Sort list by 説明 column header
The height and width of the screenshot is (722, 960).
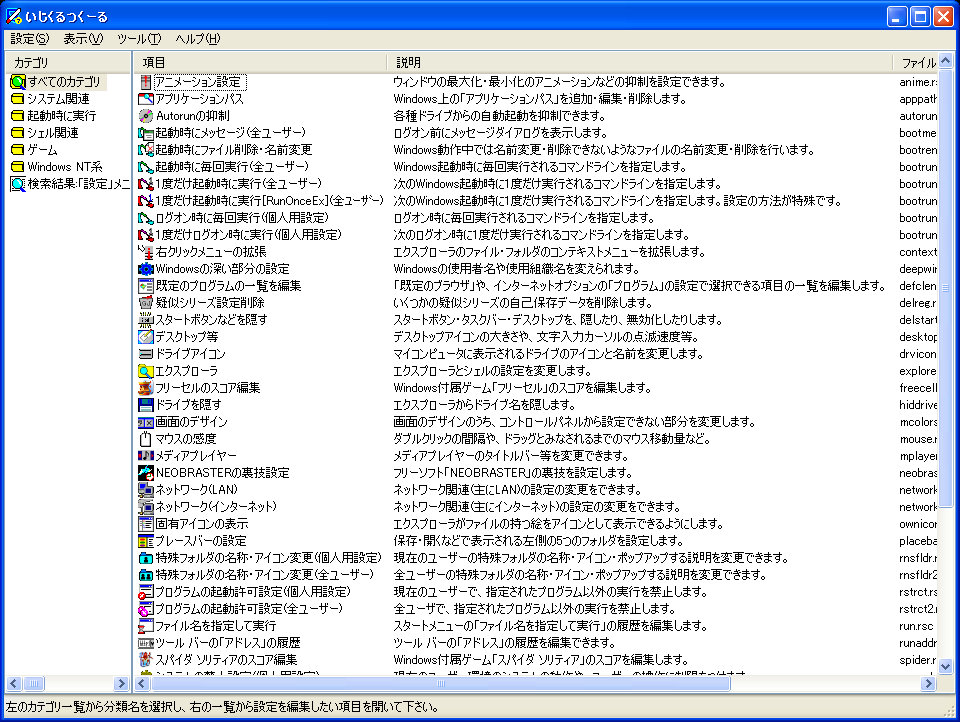click(x=640, y=62)
